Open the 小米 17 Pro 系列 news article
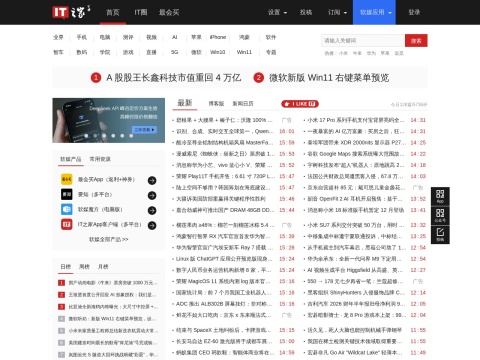The image size is (480, 360). tap(355, 120)
